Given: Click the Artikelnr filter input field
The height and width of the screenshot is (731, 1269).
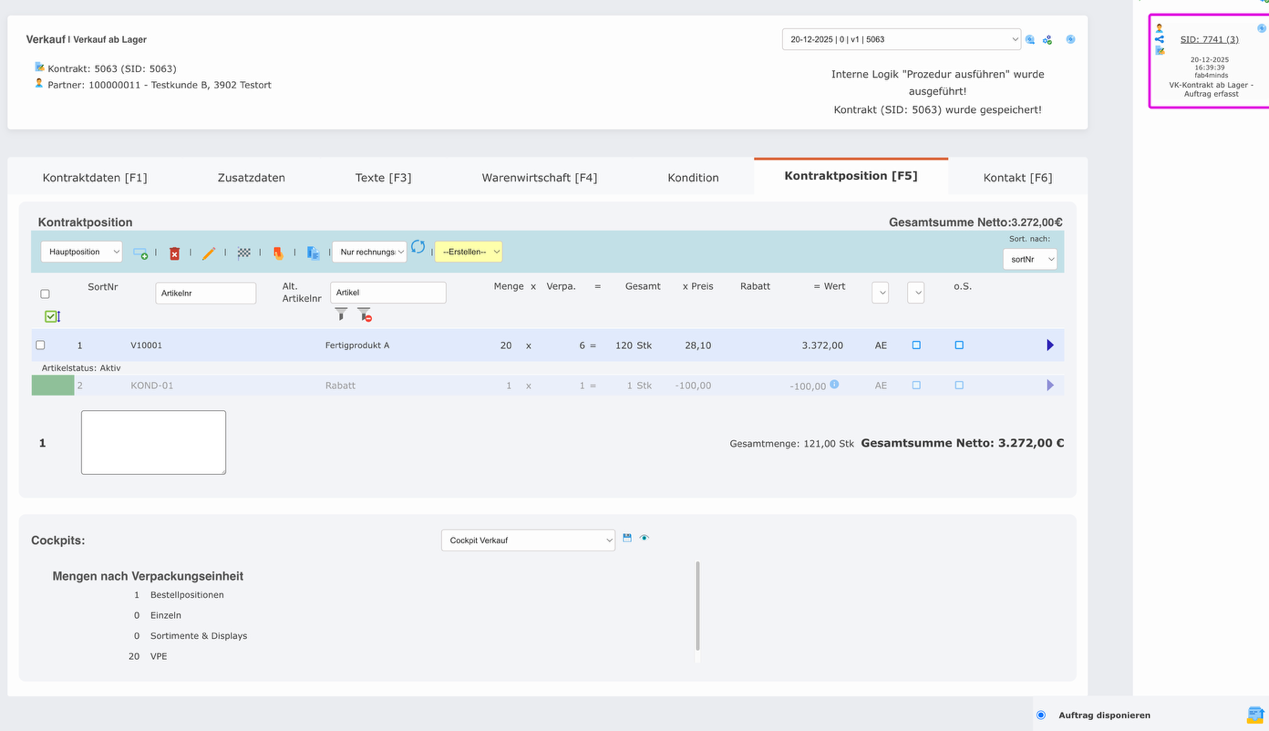Looking at the screenshot, I should pos(206,293).
